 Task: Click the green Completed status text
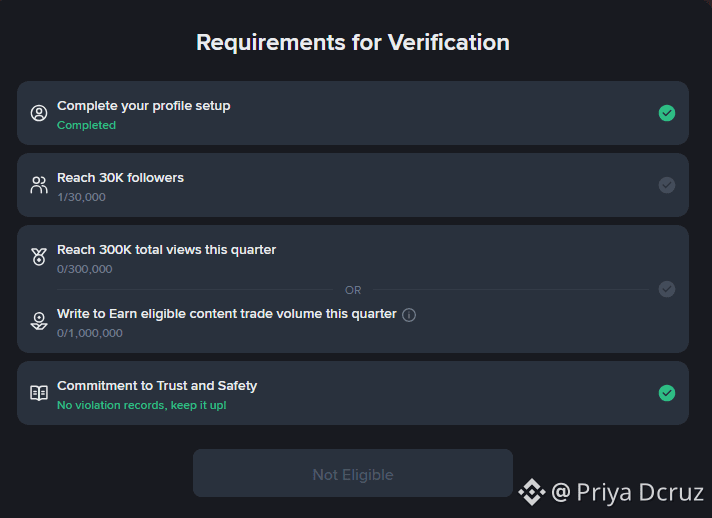[x=86, y=125]
